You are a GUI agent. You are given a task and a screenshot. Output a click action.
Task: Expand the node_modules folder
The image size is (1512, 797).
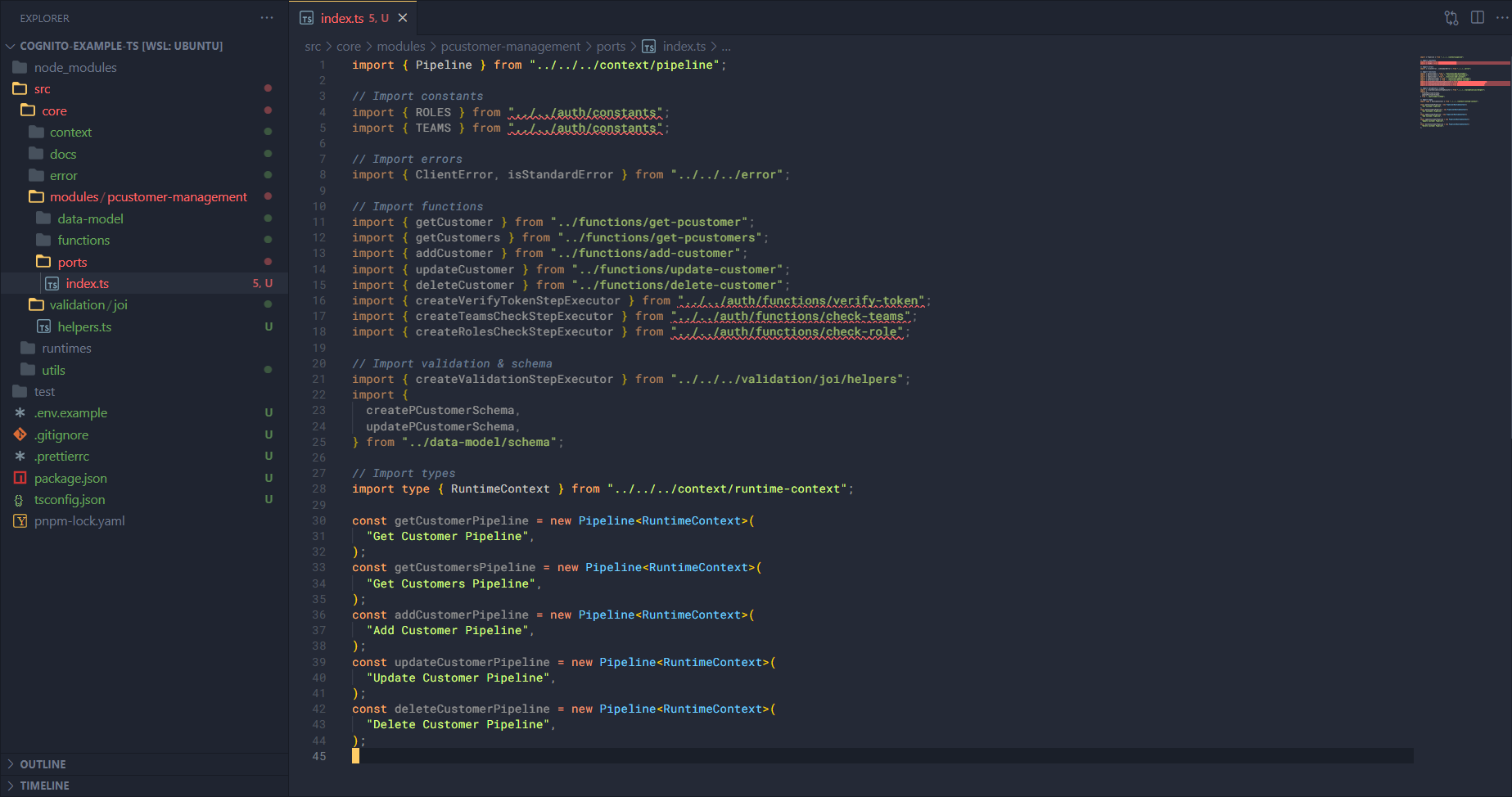(x=75, y=68)
